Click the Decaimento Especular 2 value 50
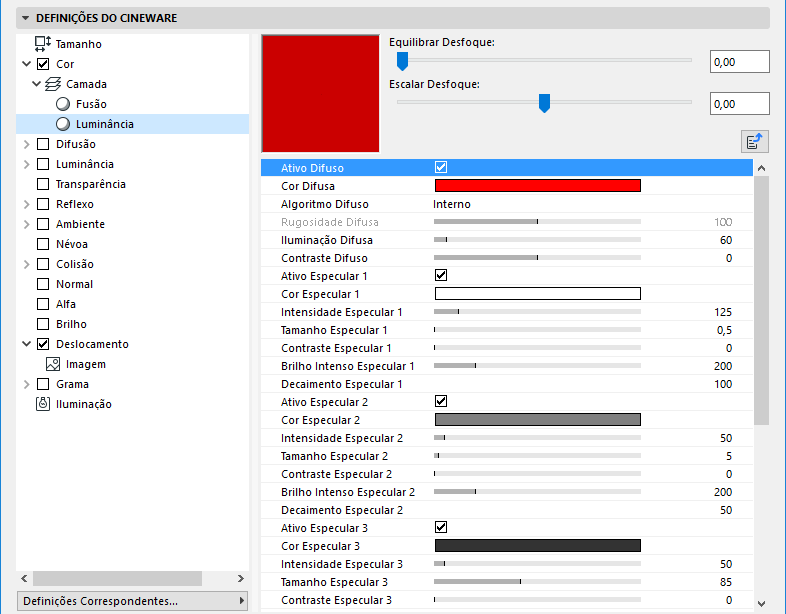The width and height of the screenshot is (786, 614). point(726,510)
